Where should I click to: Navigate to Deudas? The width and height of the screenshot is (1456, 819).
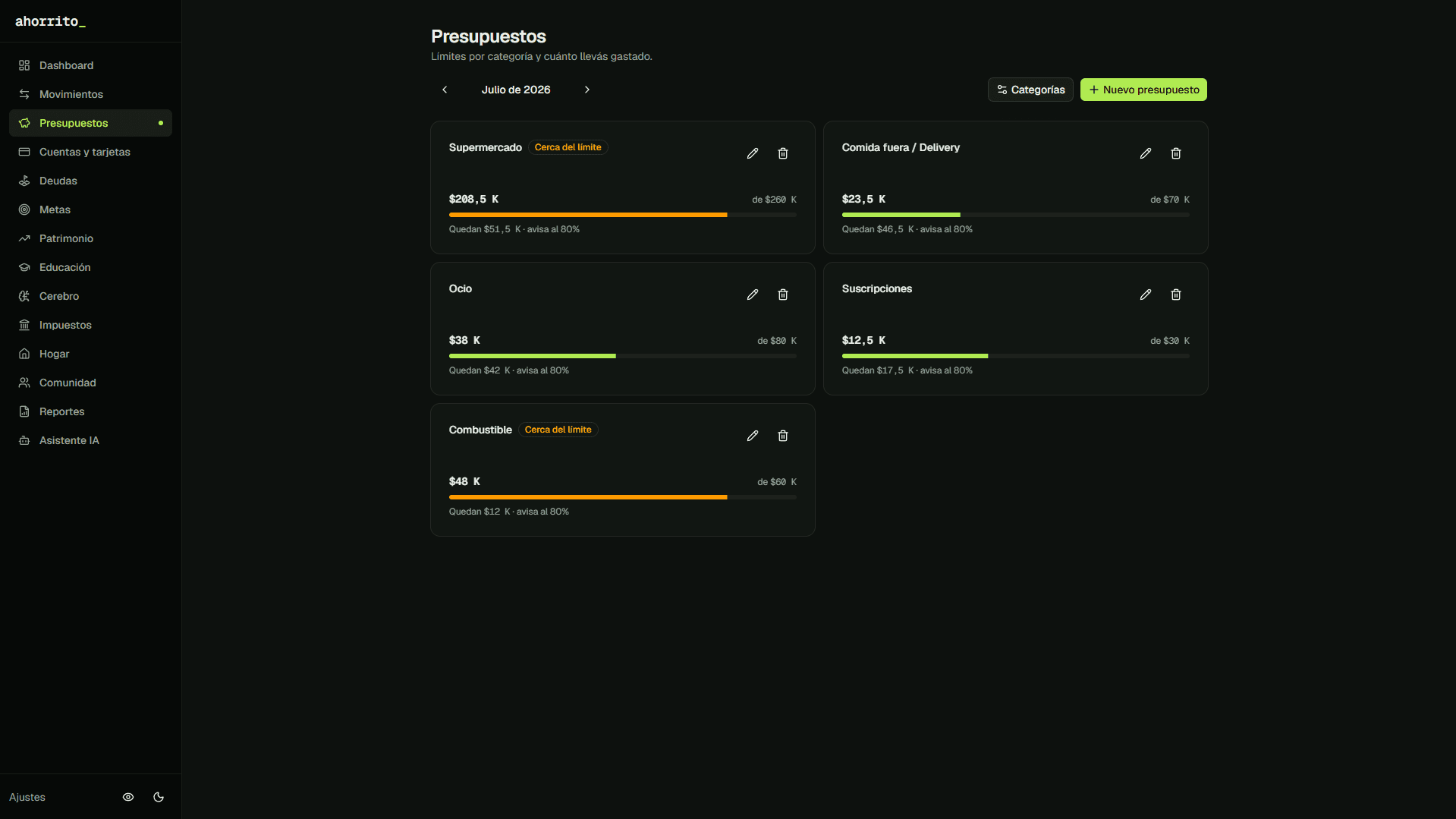click(x=90, y=181)
